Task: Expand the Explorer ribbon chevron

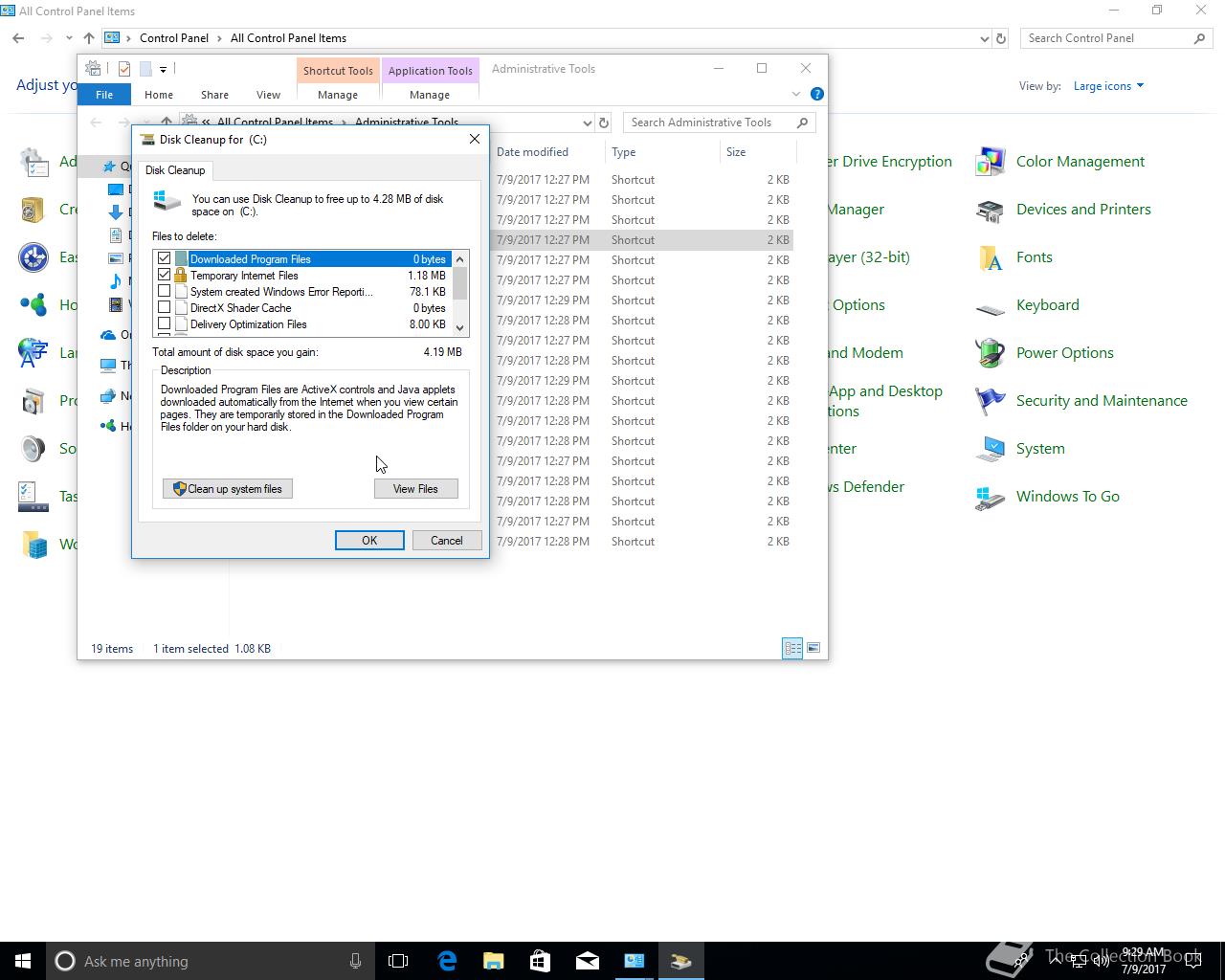Action: pyautogui.click(x=795, y=94)
